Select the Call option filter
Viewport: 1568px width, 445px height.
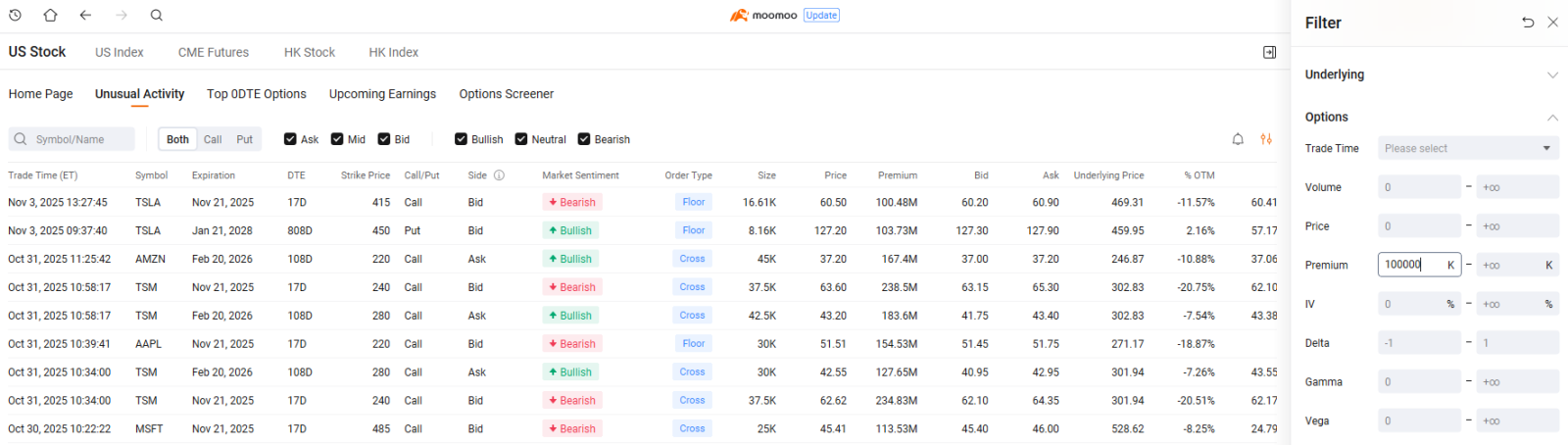tap(213, 139)
